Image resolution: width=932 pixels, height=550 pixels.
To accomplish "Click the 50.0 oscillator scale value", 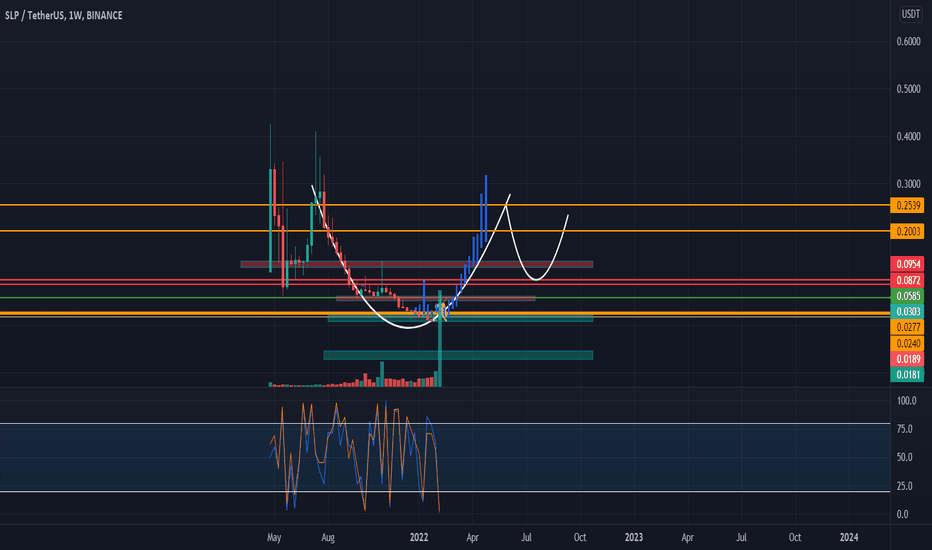I will (904, 457).
